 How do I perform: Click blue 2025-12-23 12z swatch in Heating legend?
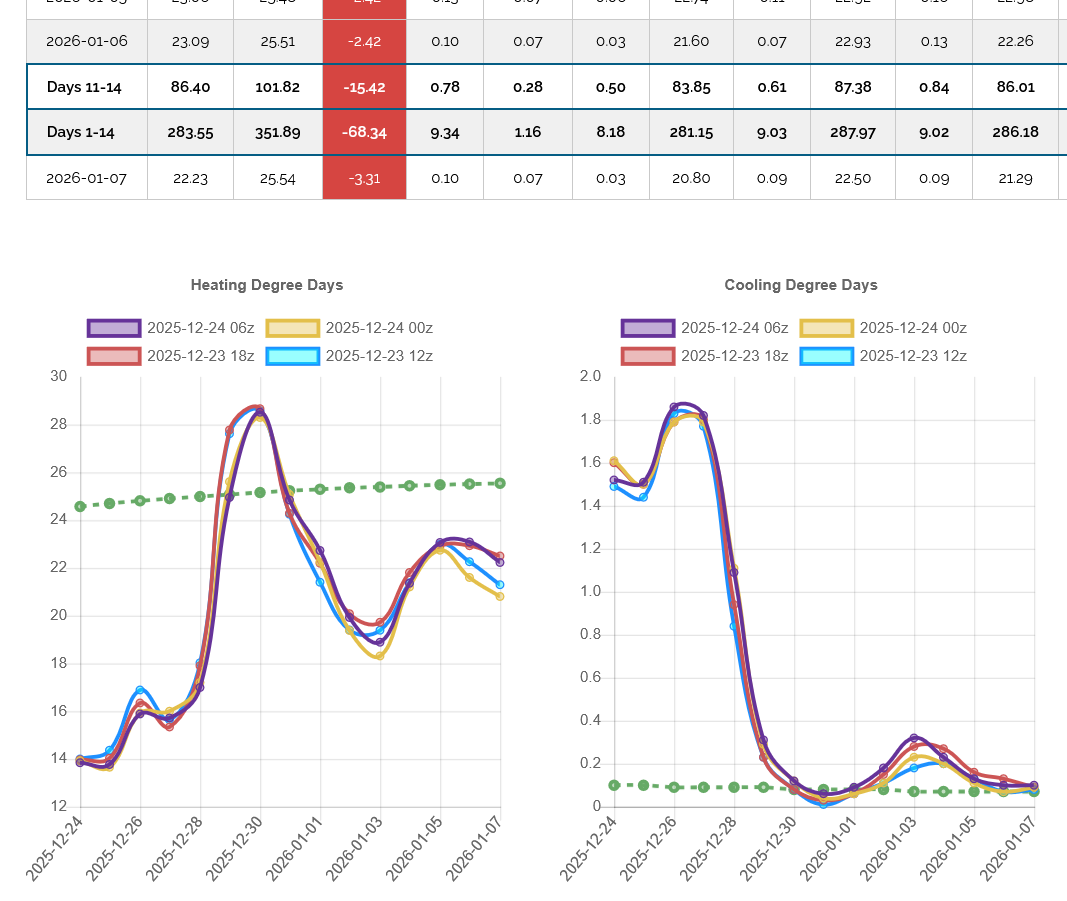click(x=292, y=356)
